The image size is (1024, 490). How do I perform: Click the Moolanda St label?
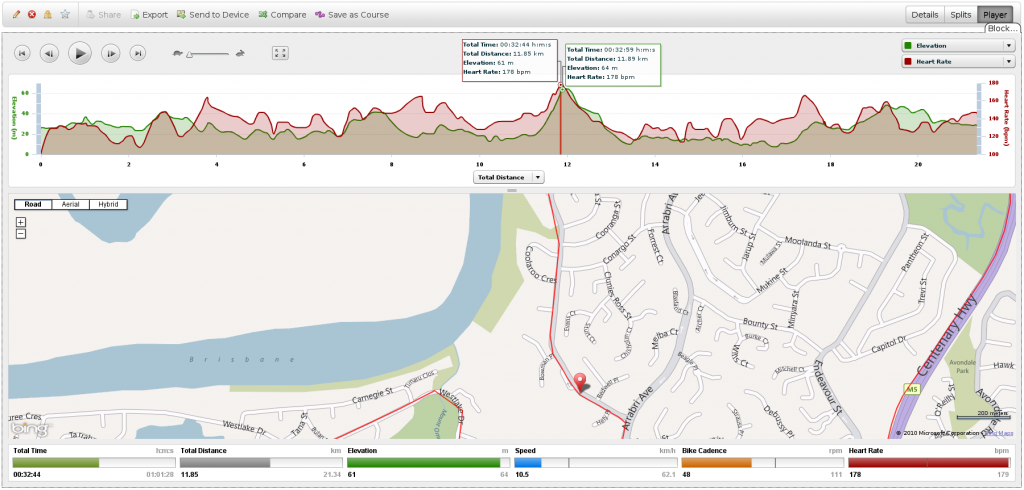(x=807, y=243)
